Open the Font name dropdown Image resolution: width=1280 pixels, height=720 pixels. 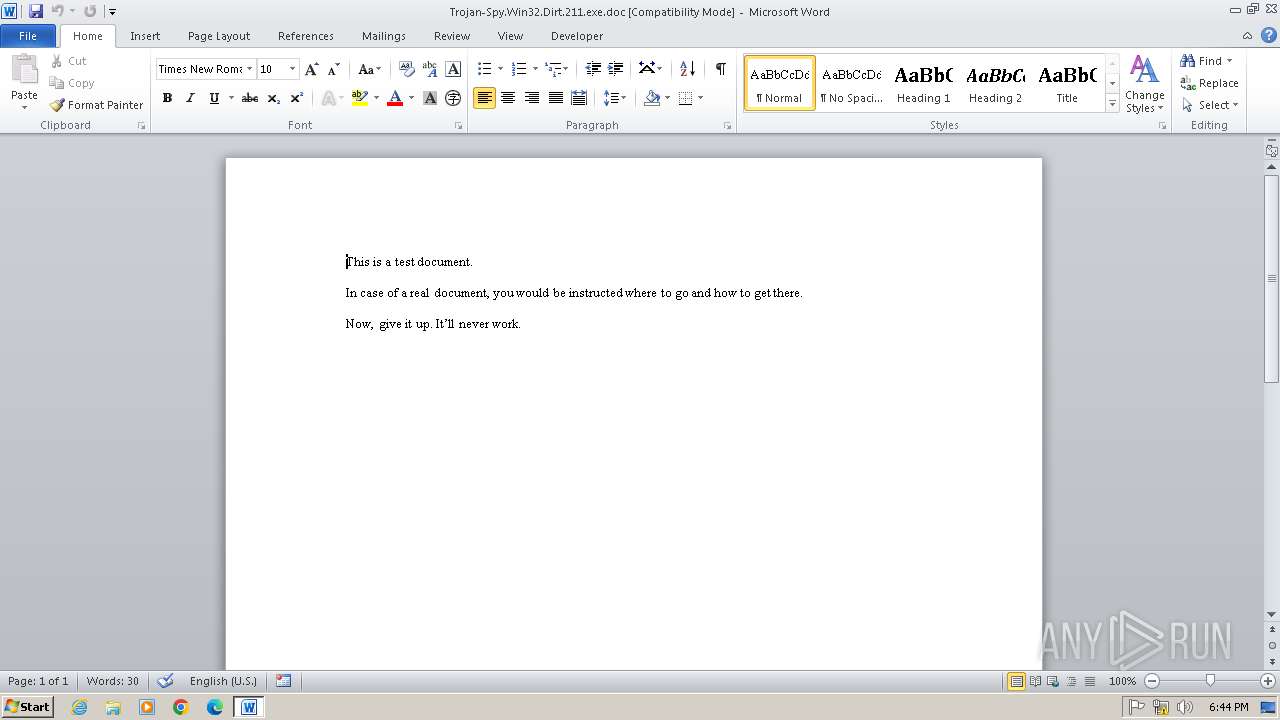(250, 69)
